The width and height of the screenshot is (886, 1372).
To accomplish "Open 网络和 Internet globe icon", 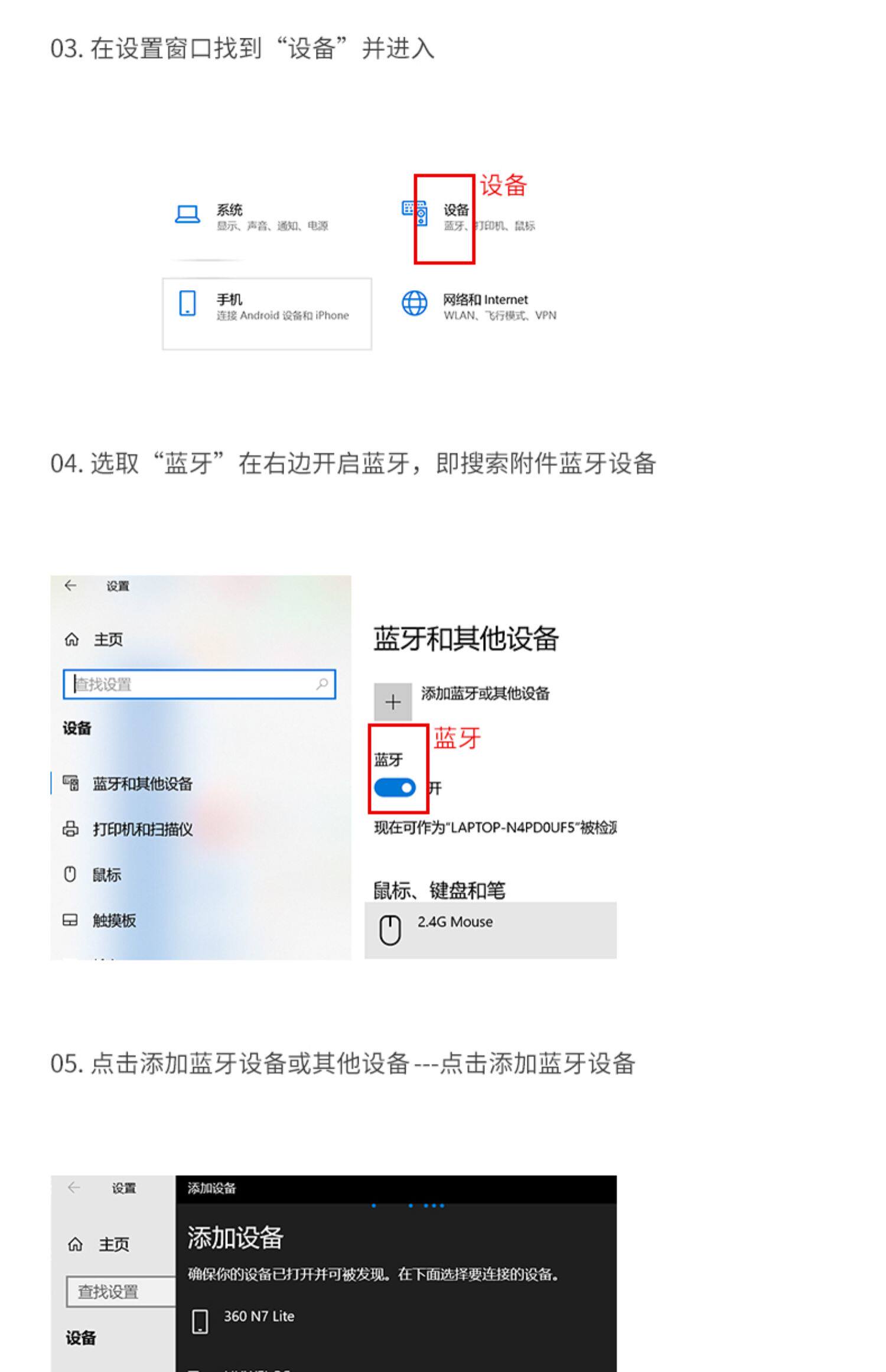I will [415, 303].
